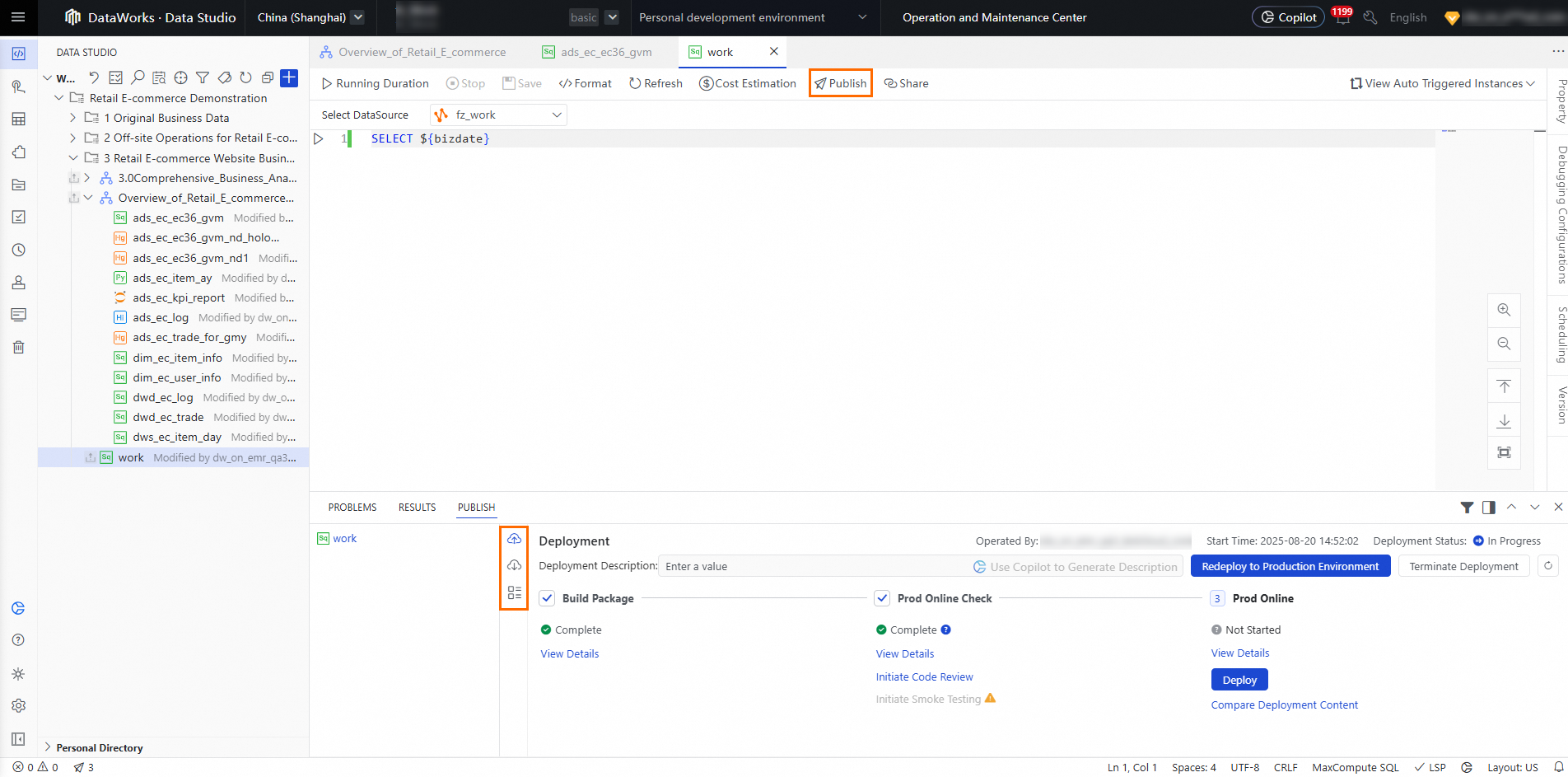Click the run triangle beside line 1
The image size is (1568, 777).
click(x=319, y=138)
